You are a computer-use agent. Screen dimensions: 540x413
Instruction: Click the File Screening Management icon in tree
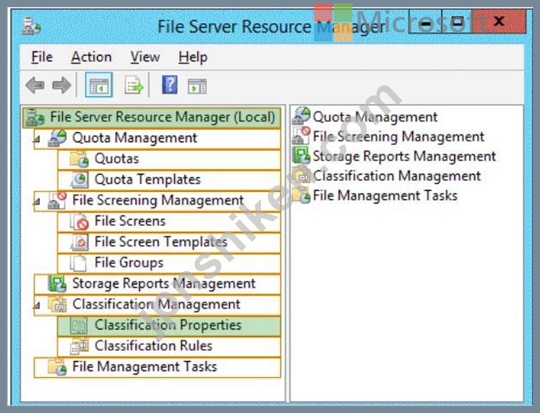[x=57, y=200]
